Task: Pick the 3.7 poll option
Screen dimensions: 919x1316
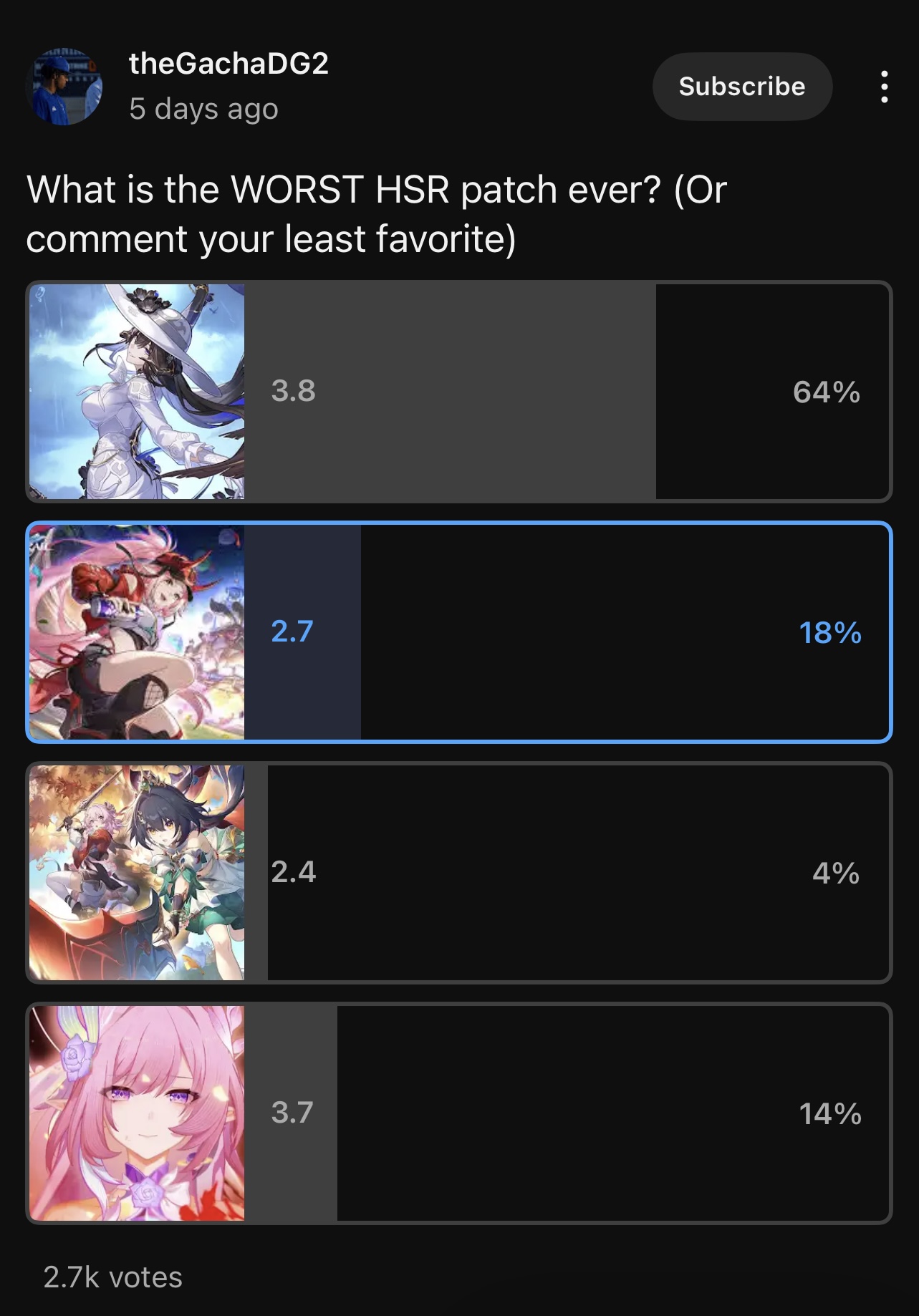Action: click(459, 1113)
